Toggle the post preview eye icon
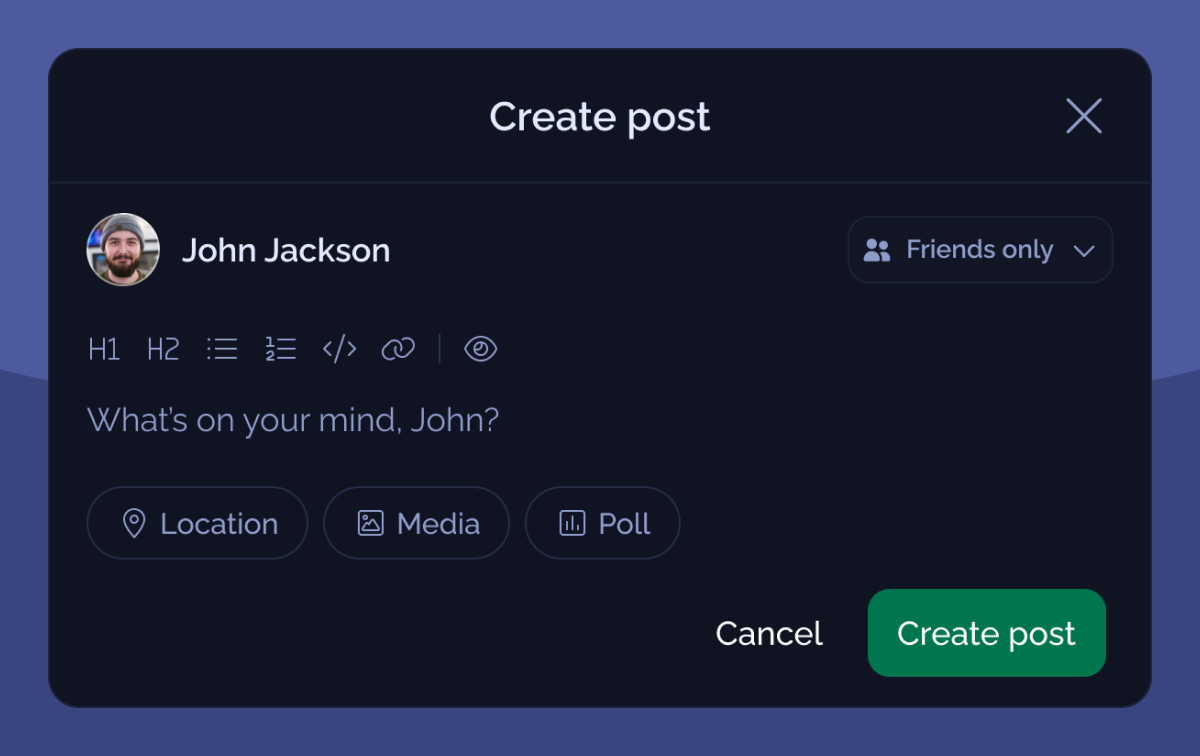 tap(481, 349)
